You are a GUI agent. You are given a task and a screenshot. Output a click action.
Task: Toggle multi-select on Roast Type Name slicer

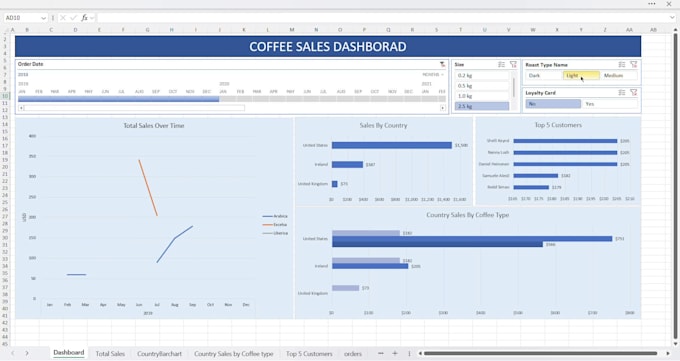pyautogui.click(x=622, y=64)
